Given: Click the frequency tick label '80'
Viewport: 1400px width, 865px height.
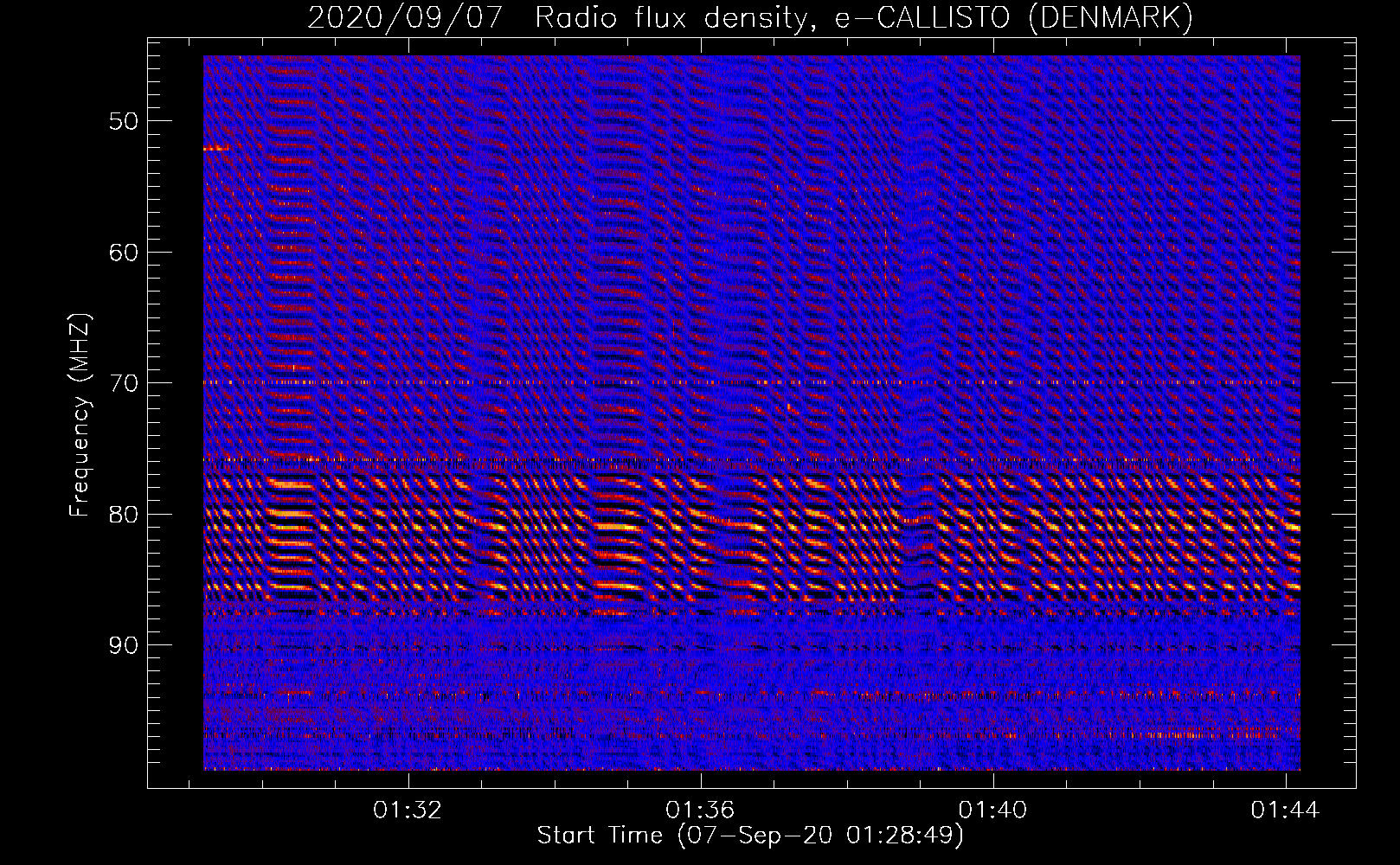Looking at the screenshot, I should (123, 515).
